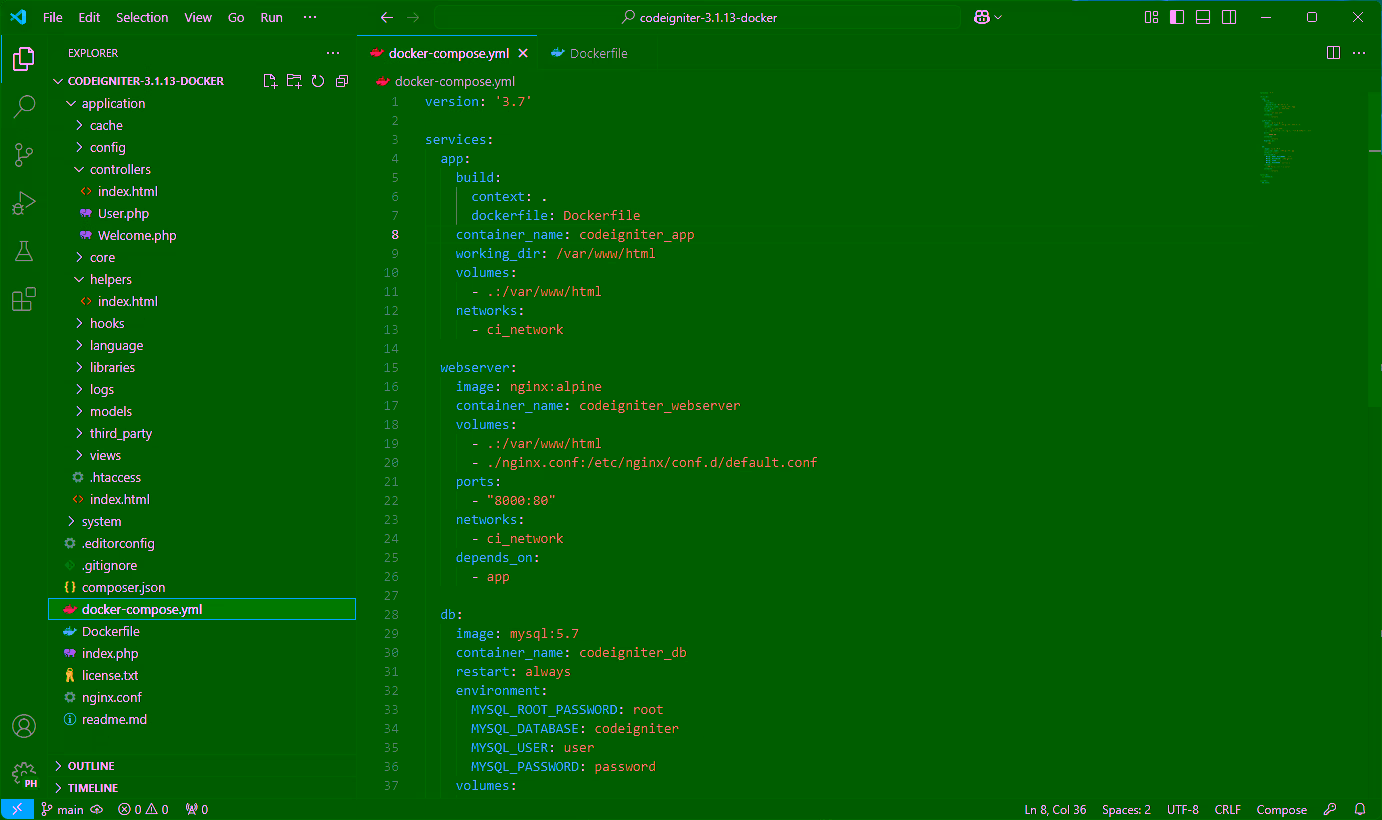1382x820 pixels.
Task: Expand the system folder
Action: click(x=99, y=521)
